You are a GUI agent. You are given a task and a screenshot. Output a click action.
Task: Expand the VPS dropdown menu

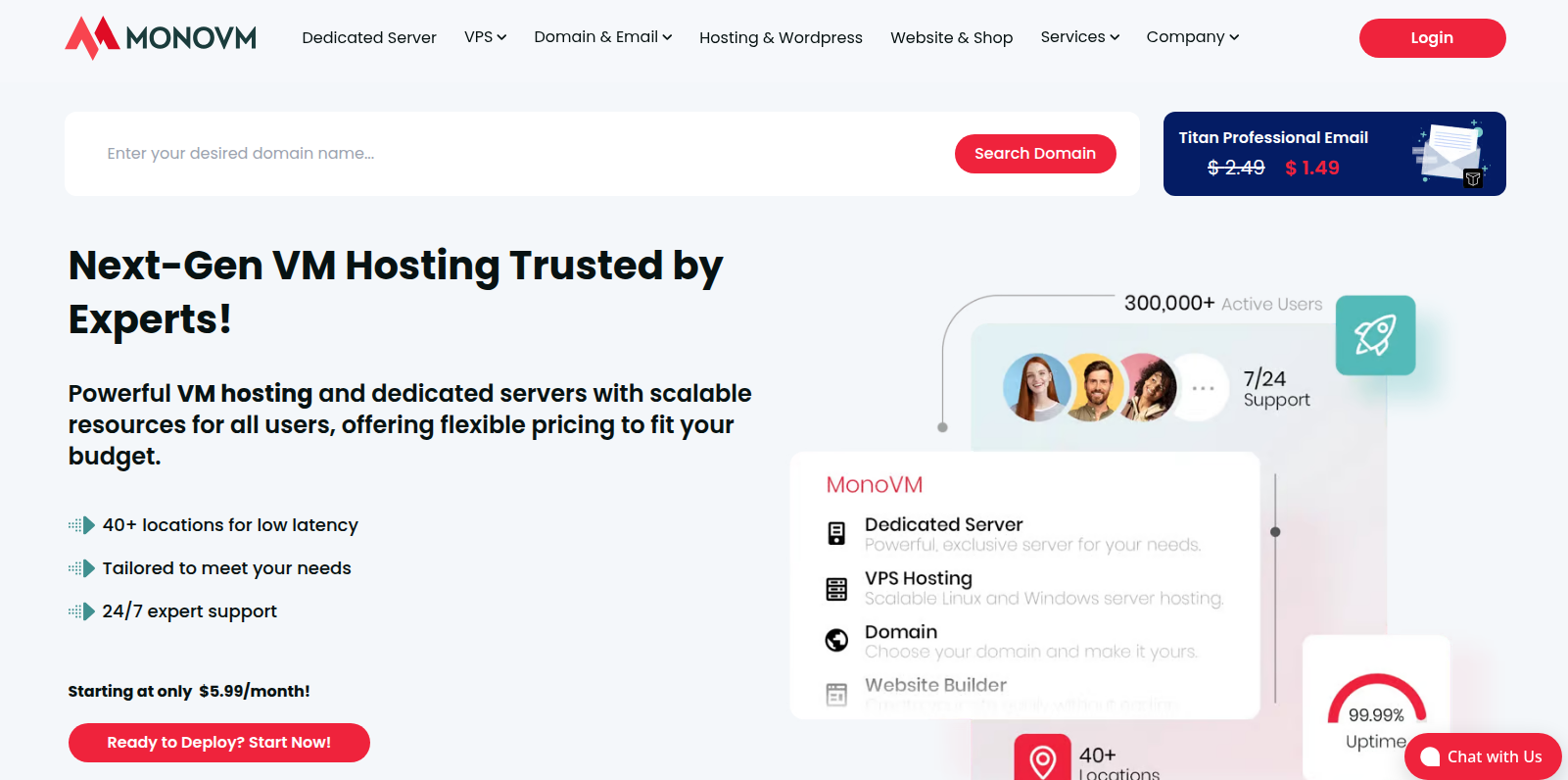pyautogui.click(x=485, y=37)
